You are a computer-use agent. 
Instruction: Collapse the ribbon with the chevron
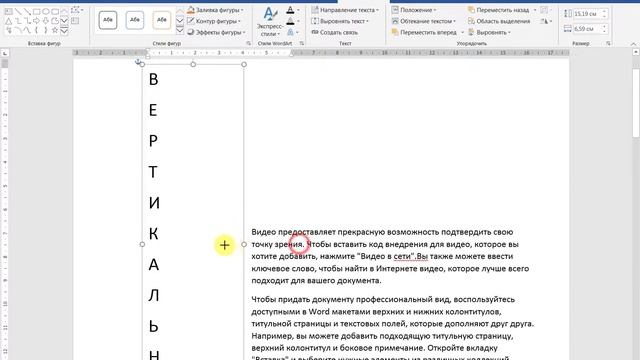tap(633, 44)
